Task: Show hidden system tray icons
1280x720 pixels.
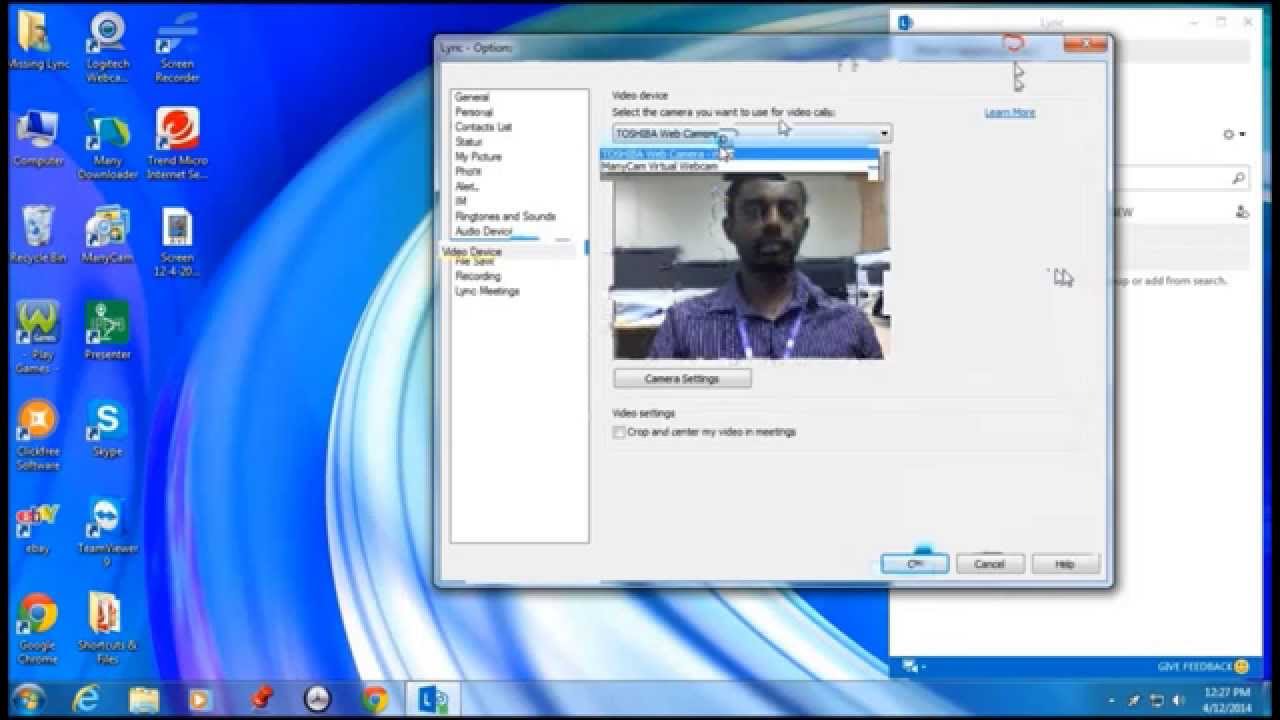Action: (x=1113, y=700)
